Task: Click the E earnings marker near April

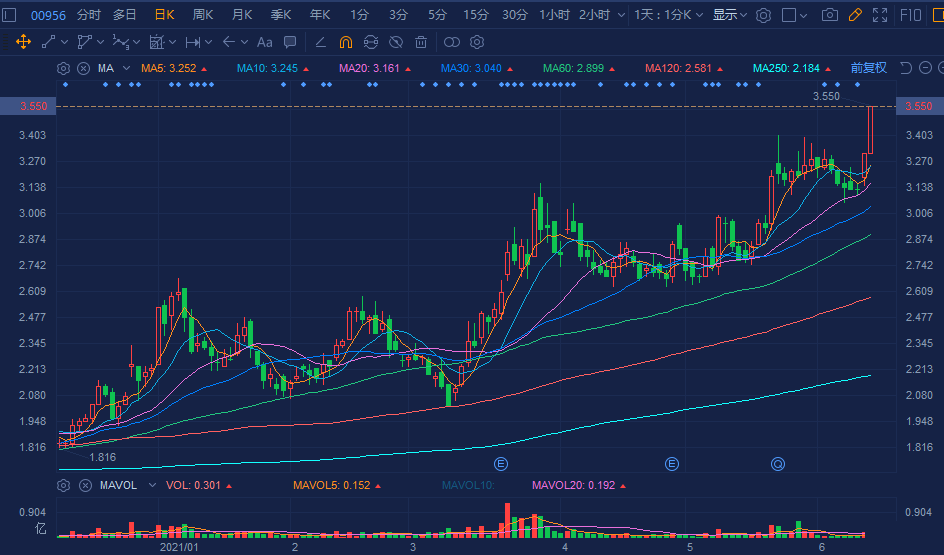Action: tap(501, 464)
